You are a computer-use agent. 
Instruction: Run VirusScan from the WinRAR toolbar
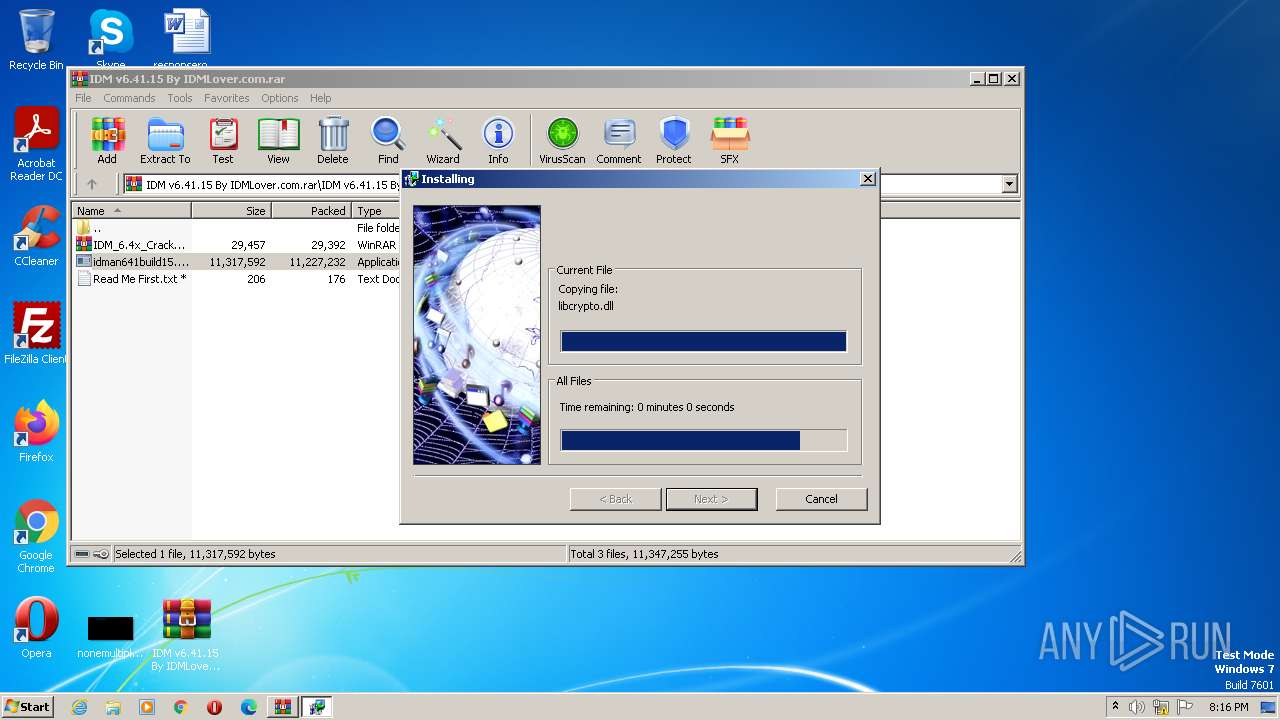coord(562,141)
